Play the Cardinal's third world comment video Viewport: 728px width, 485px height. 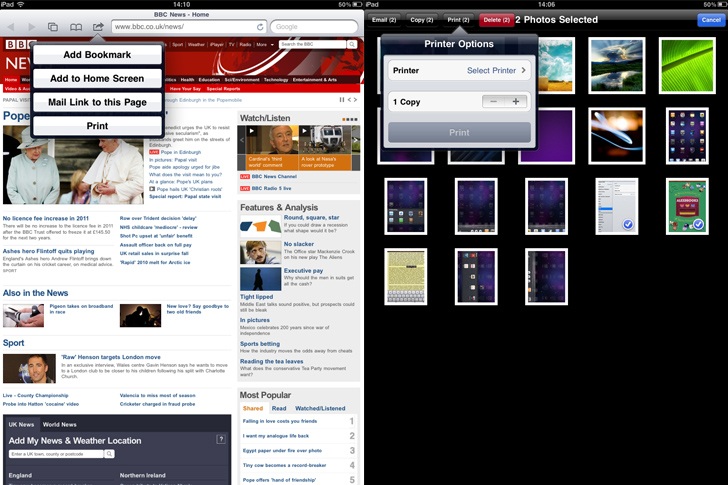[251, 131]
